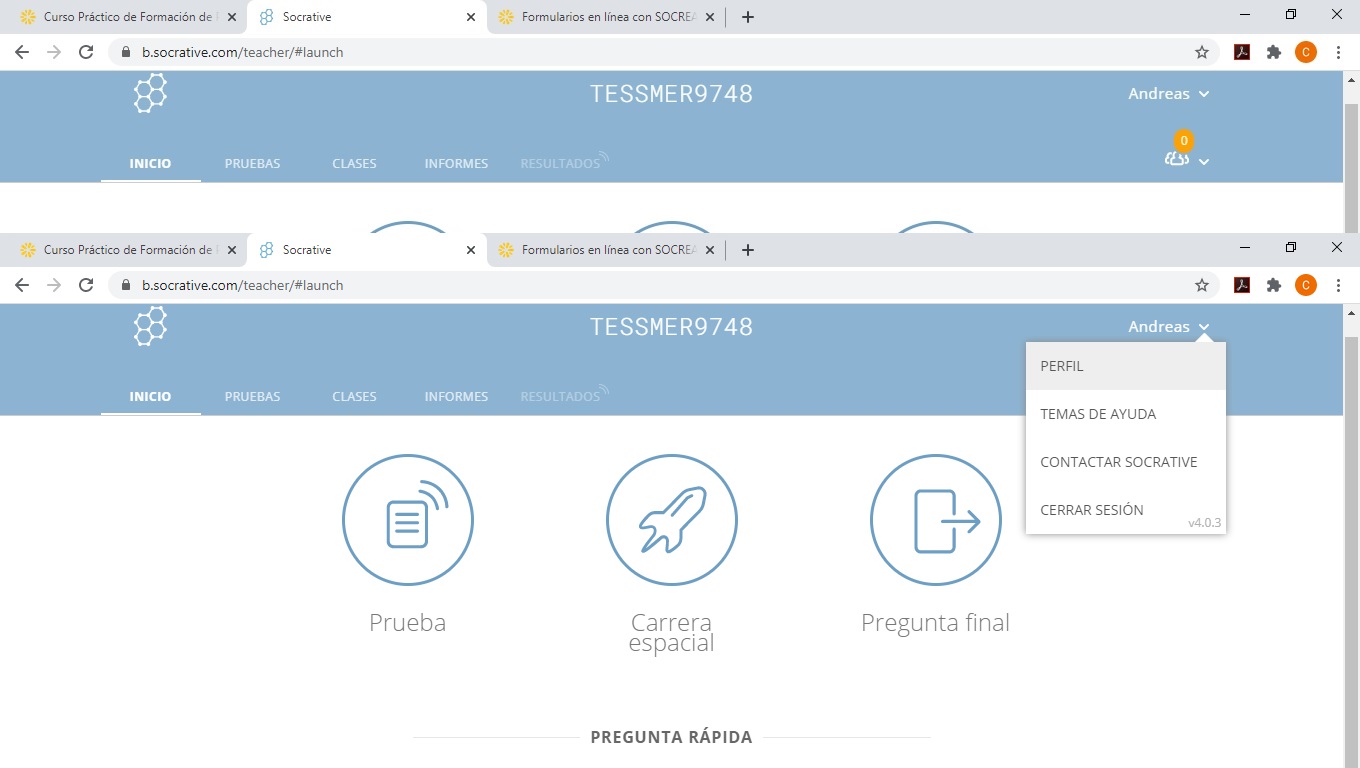This screenshot has height=768, width=1360.
Task: Click orange C profile avatar, upper window
Action: [1306, 52]
